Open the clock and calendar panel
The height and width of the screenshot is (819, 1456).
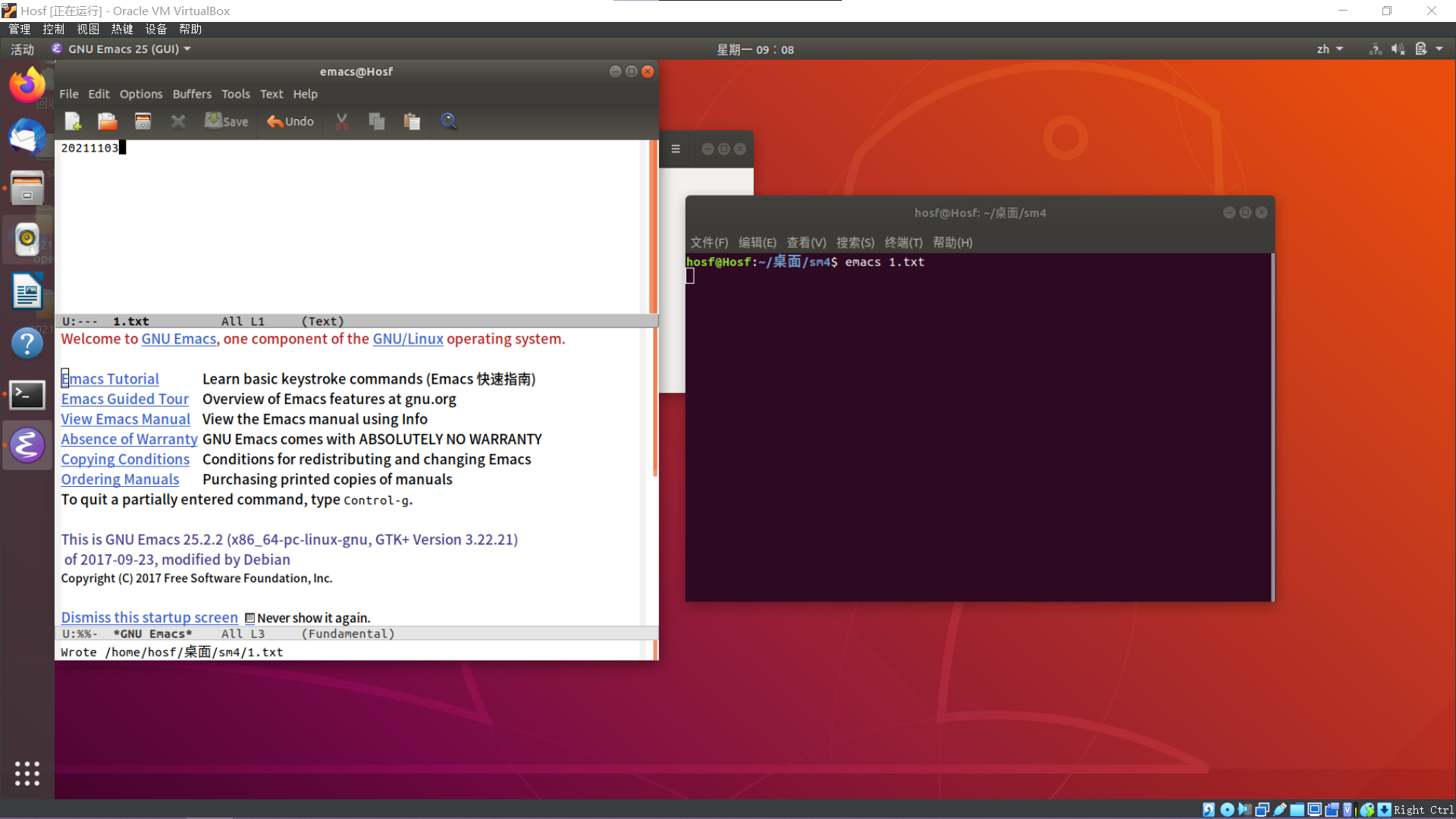point(755,49)
